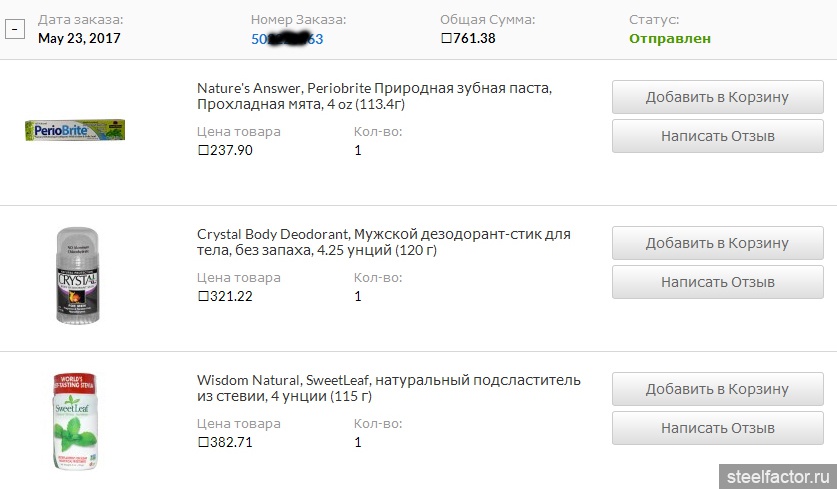Open the PerioBrite toothpaste product image
The image size is (837, 489).
(x=75, y=130)
